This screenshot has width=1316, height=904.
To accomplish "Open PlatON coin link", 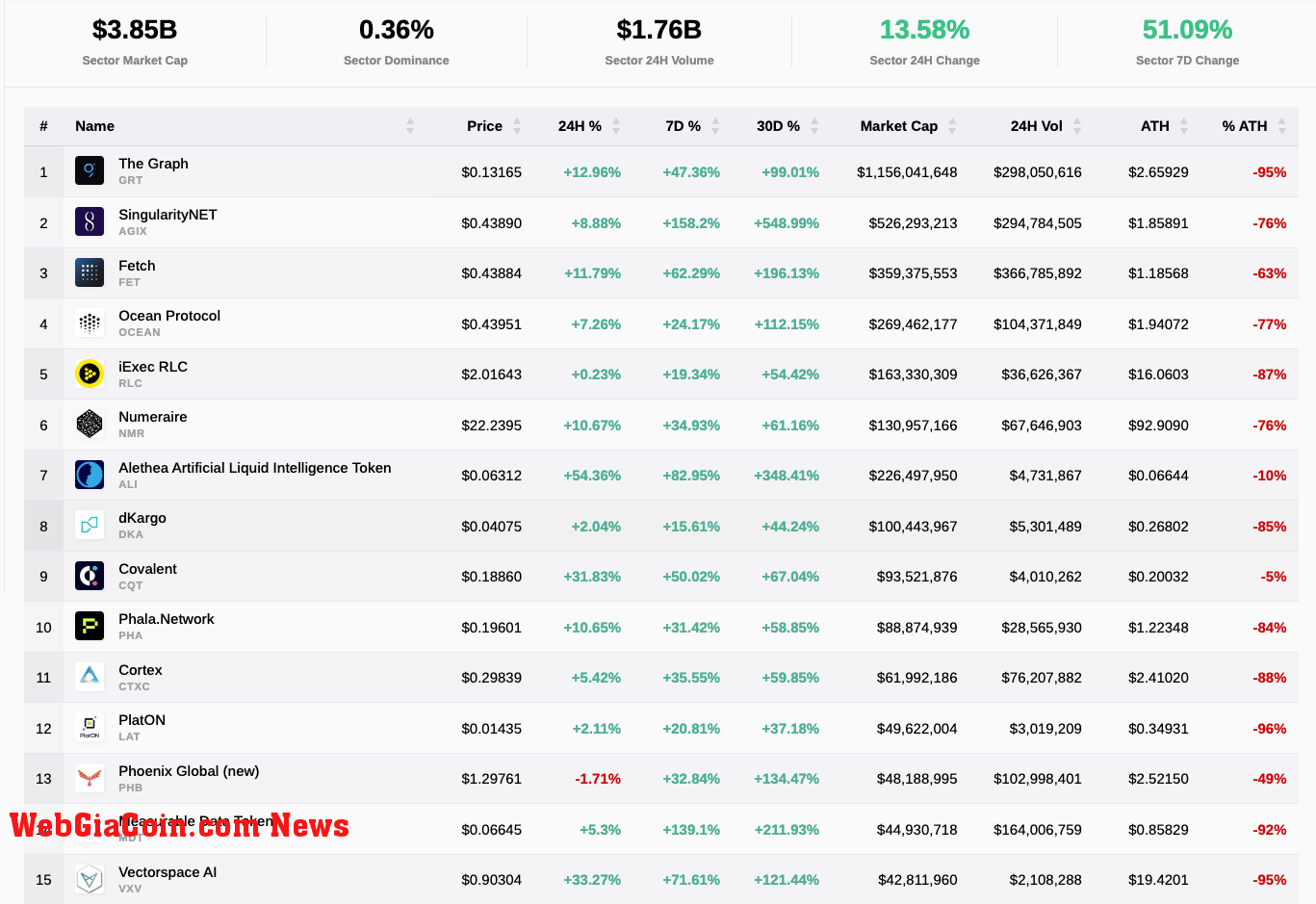I will coord(142,720).
